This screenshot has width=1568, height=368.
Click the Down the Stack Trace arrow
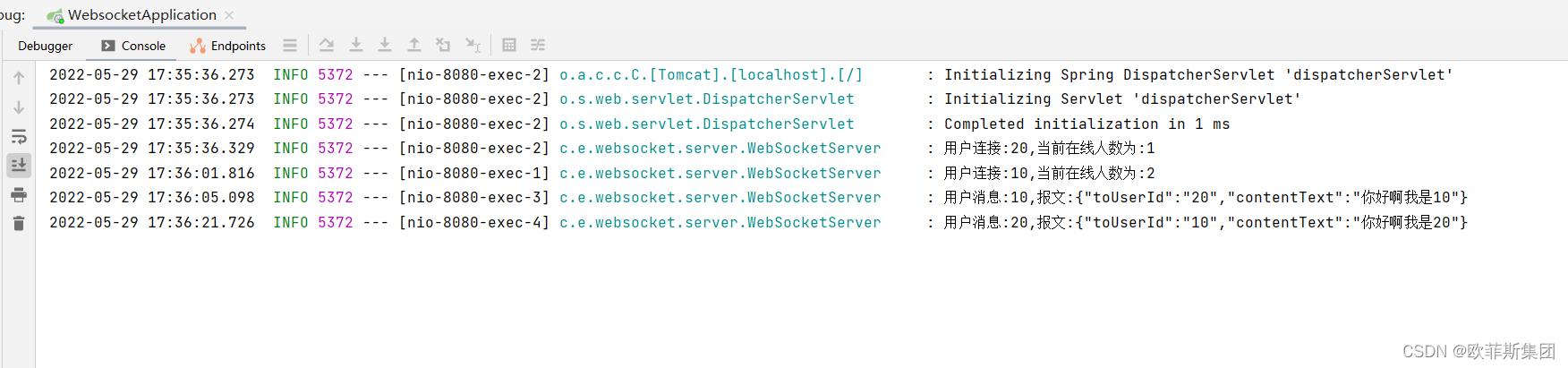[19, 107]
